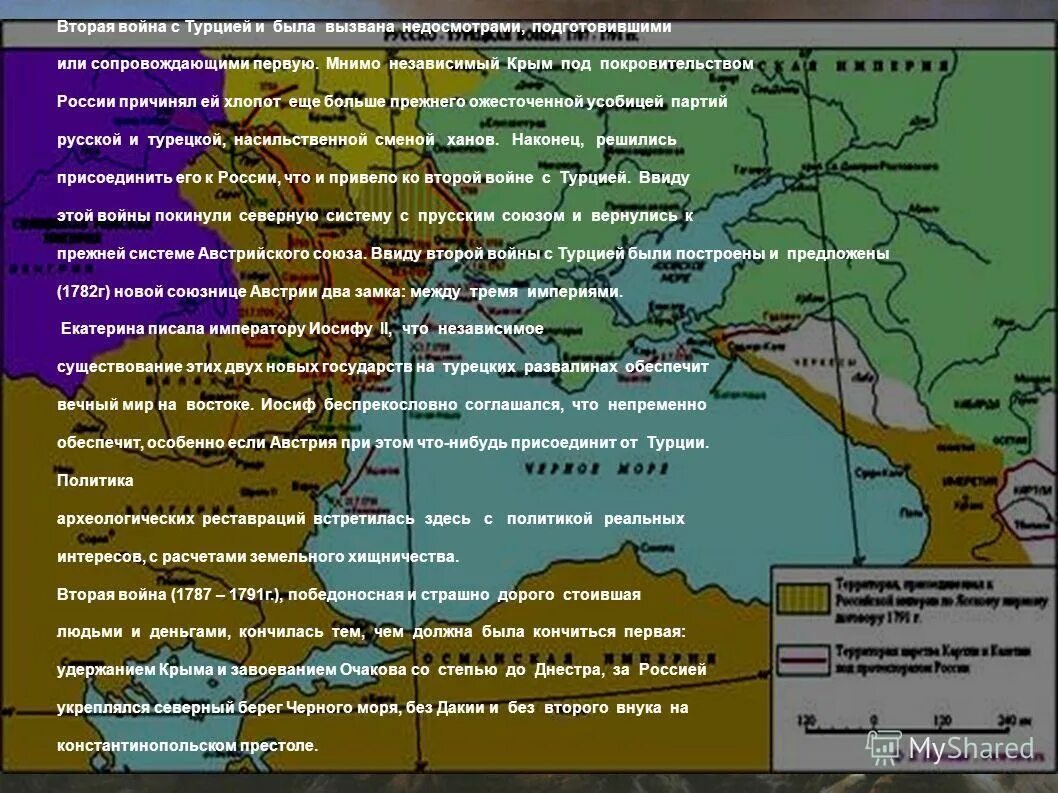This screenshot has width=1058, height=793.
Task: Click the line "Екатерина писала императору Иосифу II"
Action: [302, 329]
